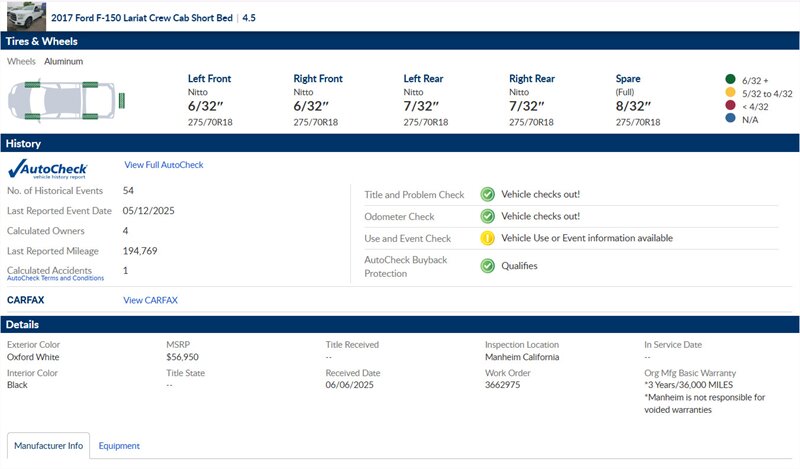Click the AutoCheck logo icon
800x469 pixels.
point(48,169)
